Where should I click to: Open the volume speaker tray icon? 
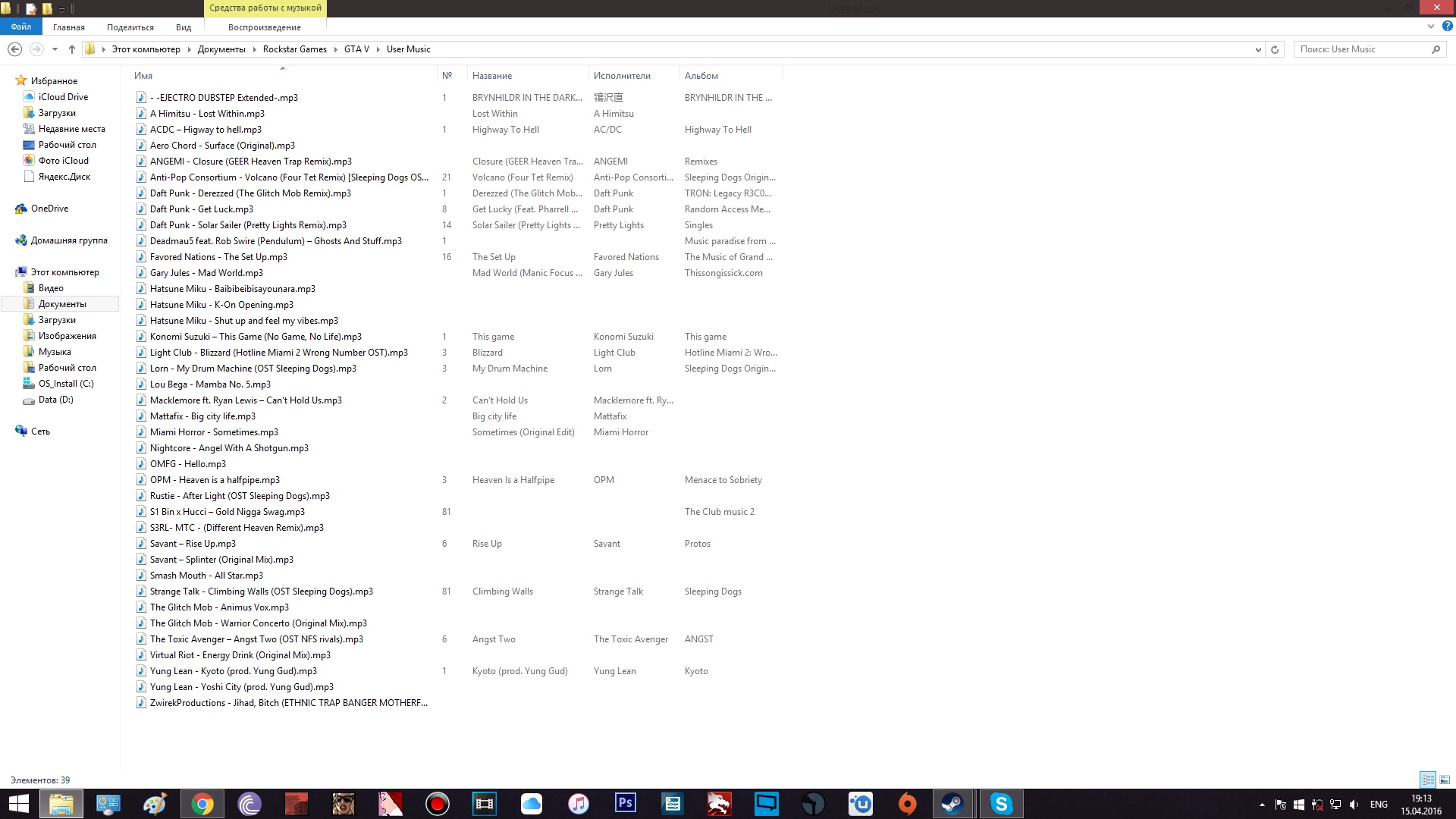tap(1354, 805)
